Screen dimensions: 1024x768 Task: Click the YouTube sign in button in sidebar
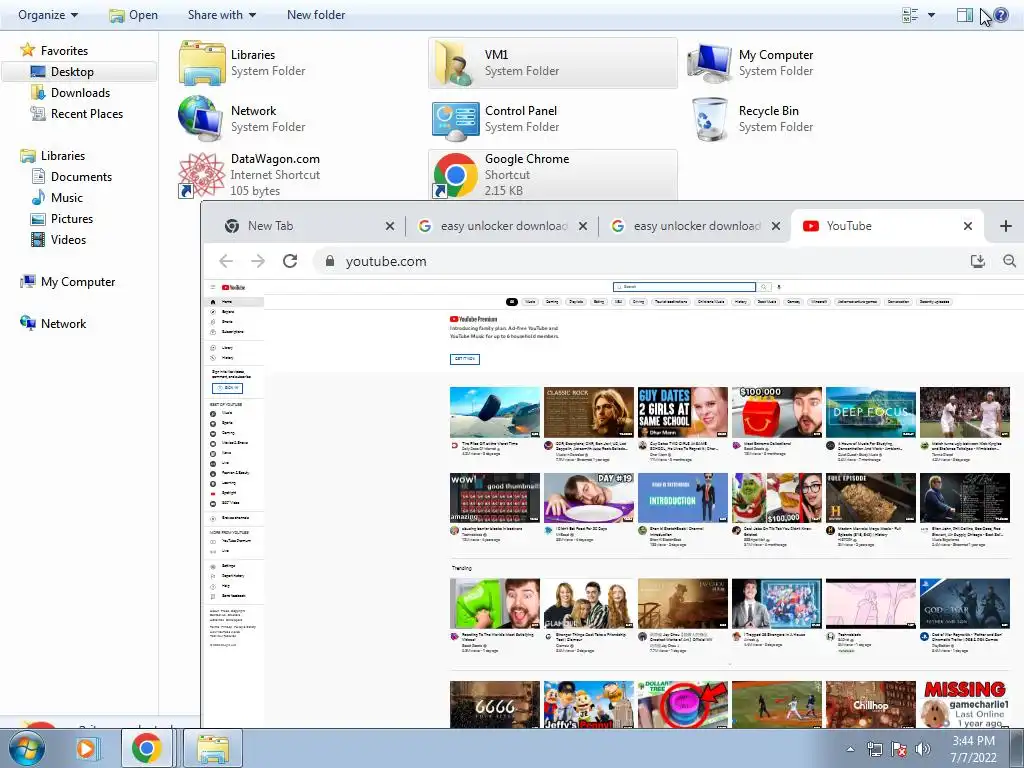click(x=227, y=388)
